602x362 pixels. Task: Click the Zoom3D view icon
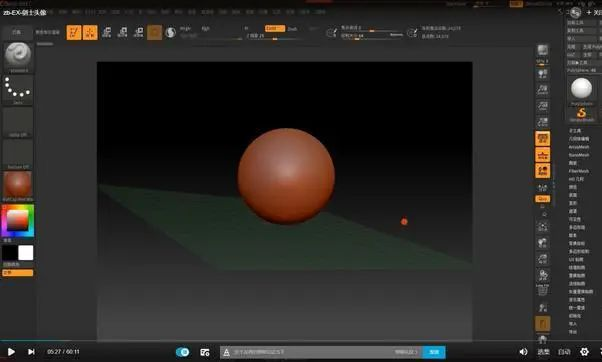click(542, 260)
